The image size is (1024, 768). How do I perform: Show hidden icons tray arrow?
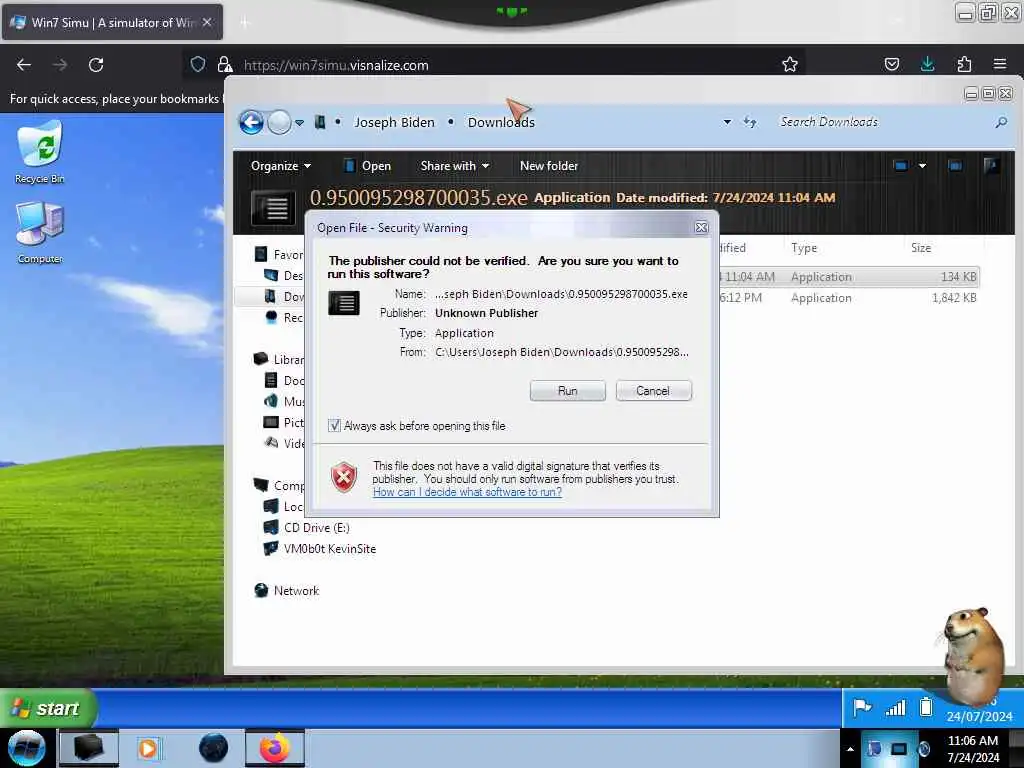(x=850, y=749)
